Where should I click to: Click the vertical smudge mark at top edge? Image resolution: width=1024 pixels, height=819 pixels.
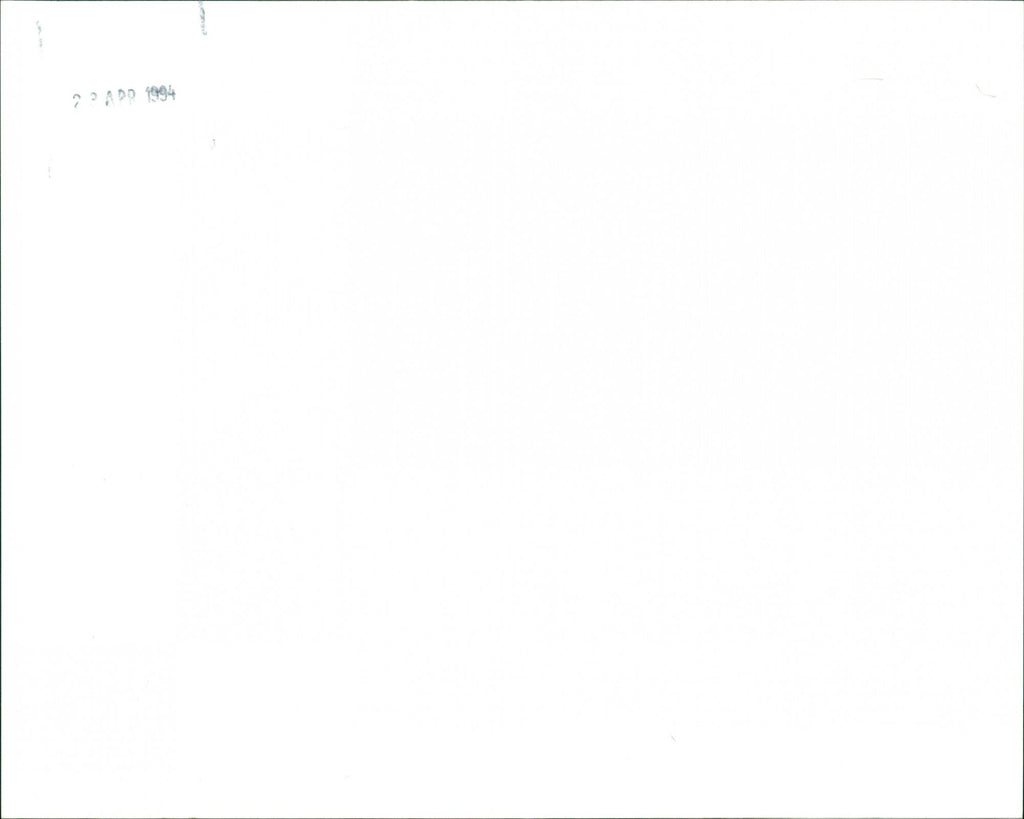[x=202, y=18]
